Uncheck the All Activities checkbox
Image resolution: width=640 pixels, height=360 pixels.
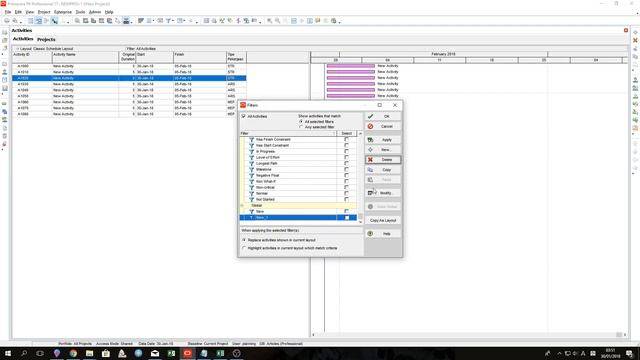click(244, 116)
